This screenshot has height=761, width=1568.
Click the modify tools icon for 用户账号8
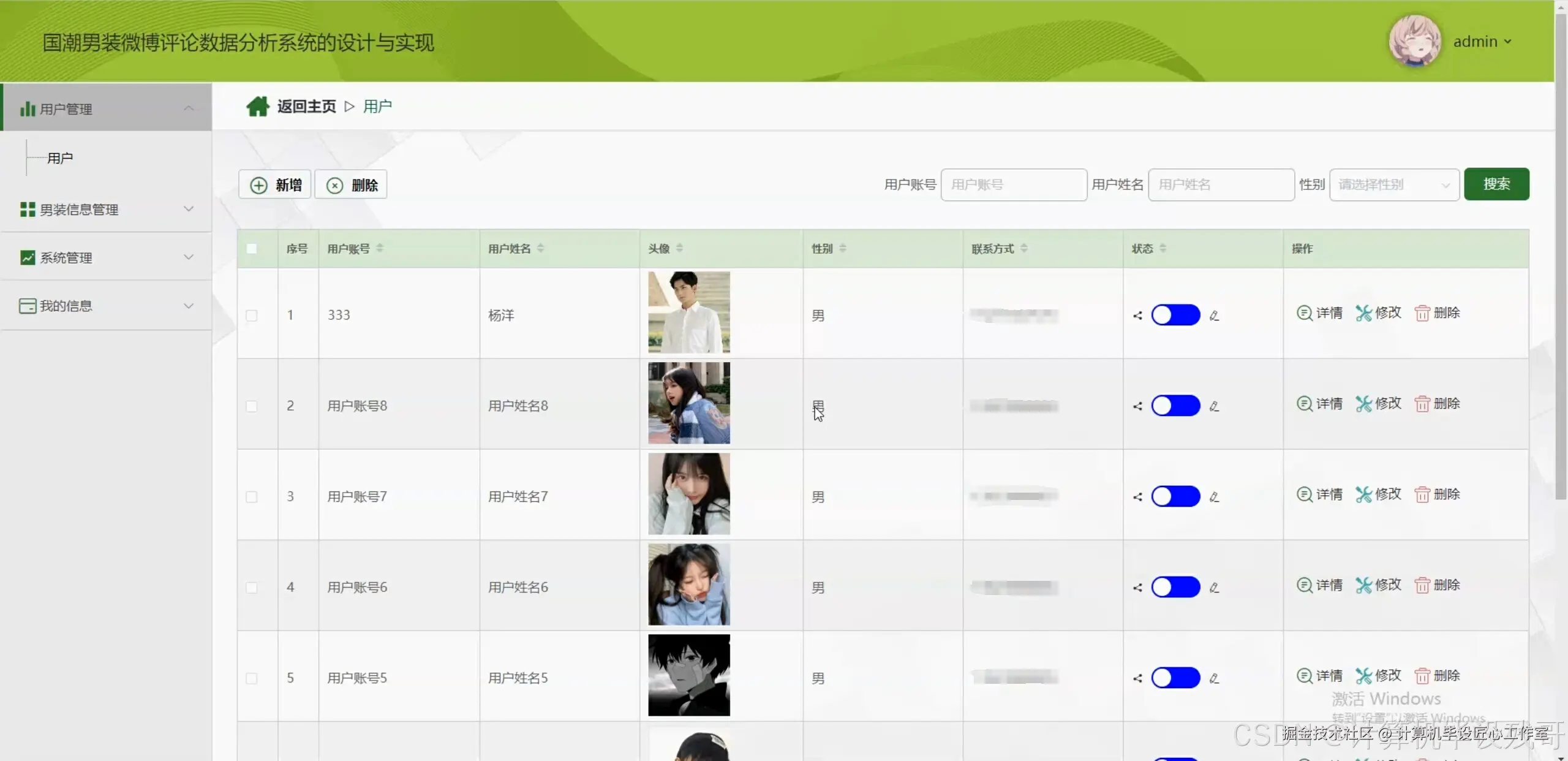pos(1363,404)
